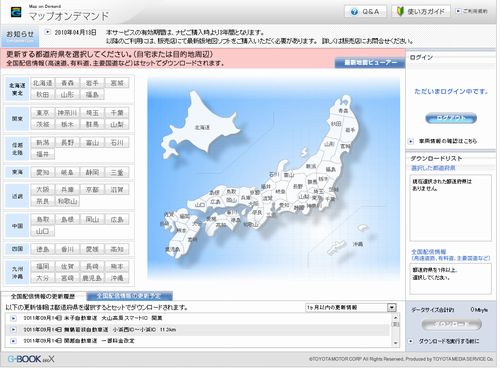Viewport: 500px width, 369px height.
Task: Click arrow icon for 米子自動車道 update entry
Action: [13, 318]
